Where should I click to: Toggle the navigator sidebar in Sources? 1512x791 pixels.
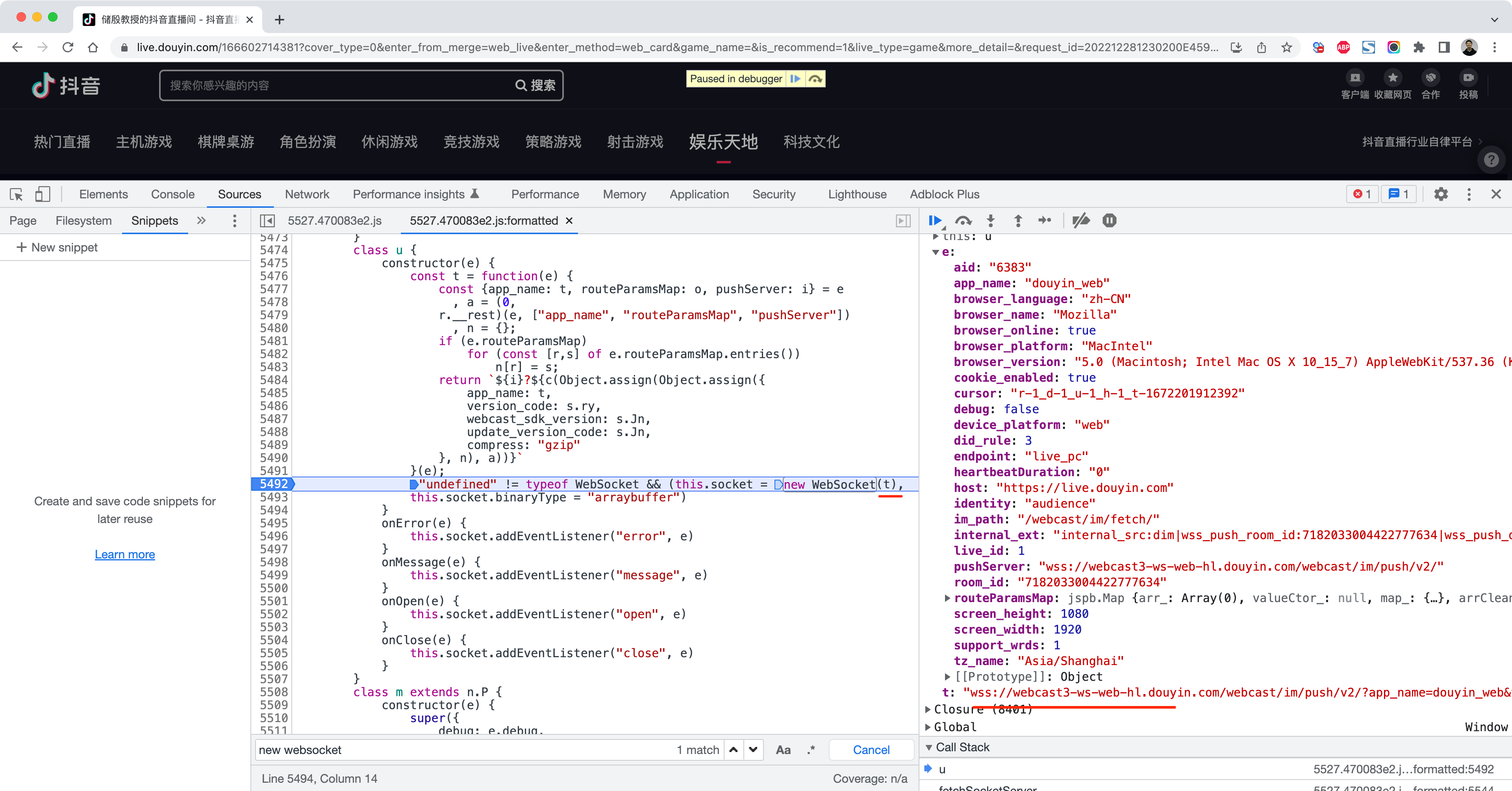pos(267,221)
